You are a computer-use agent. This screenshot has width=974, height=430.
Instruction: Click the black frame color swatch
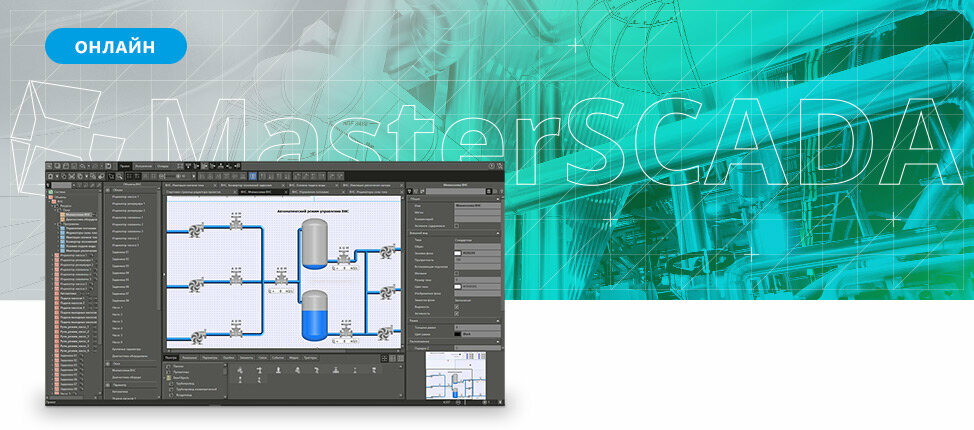[457, 334]
